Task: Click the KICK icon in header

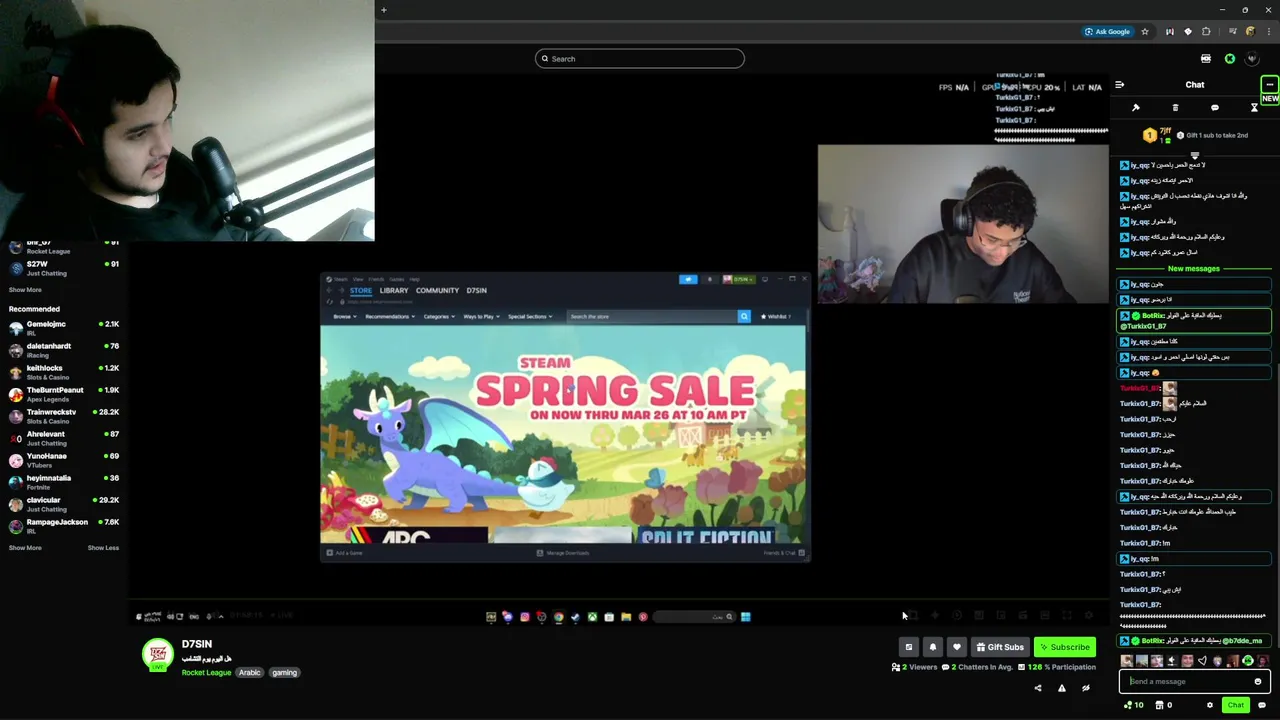Action: tap(1206, 59)
